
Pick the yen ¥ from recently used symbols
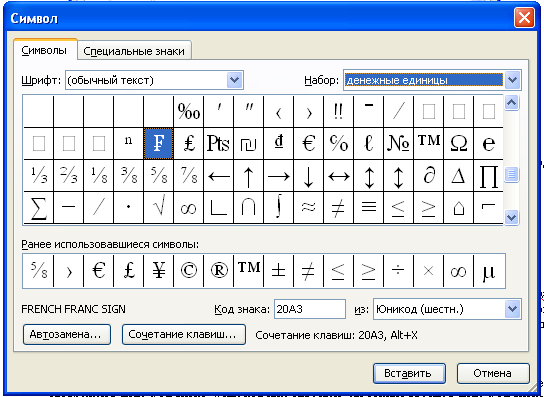(x=159, y=271)
